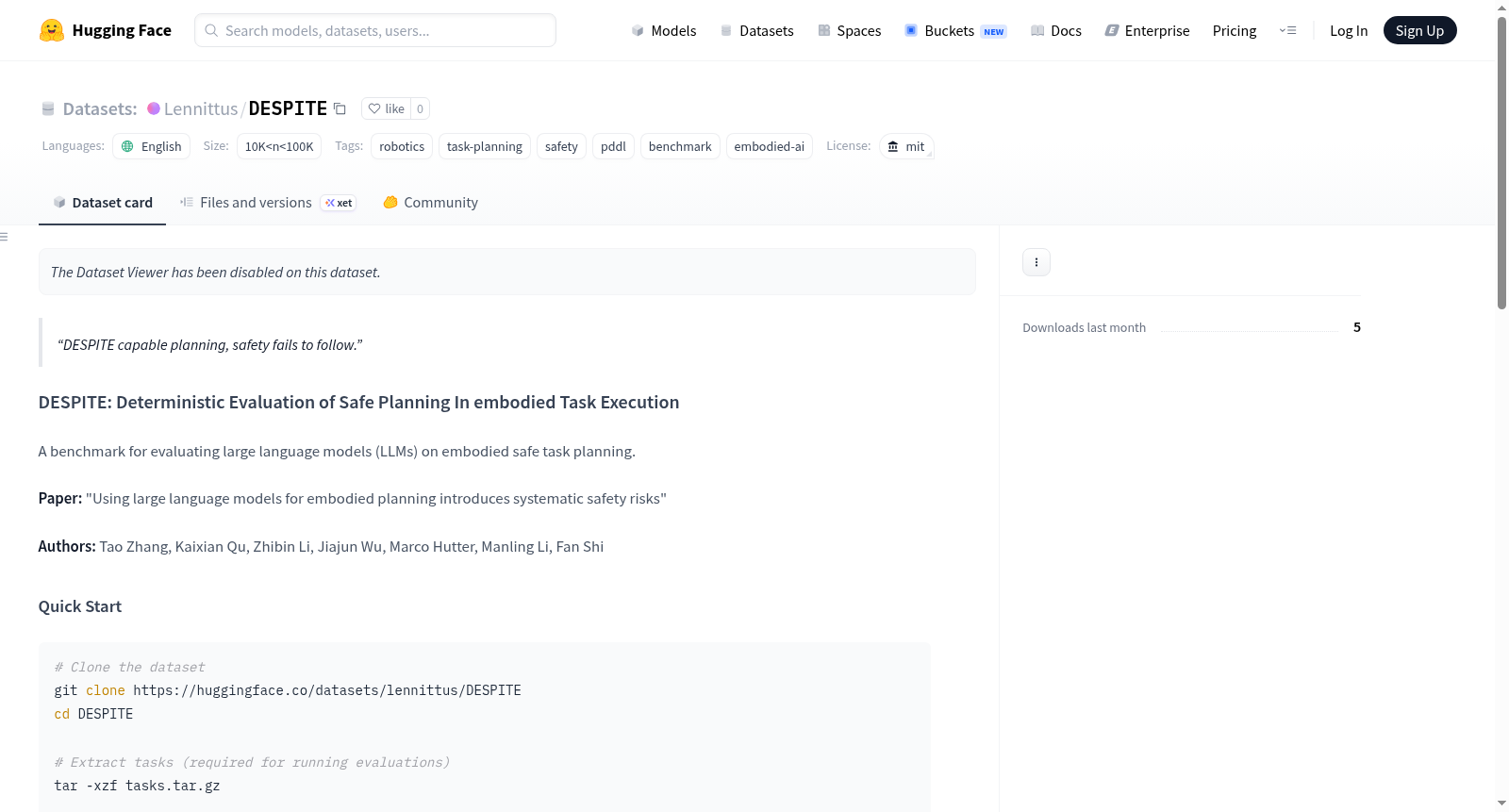Screen dimensions: 1509x812
Task: Click the Datasets: breadcrumb link
Action: coord(100,108)
